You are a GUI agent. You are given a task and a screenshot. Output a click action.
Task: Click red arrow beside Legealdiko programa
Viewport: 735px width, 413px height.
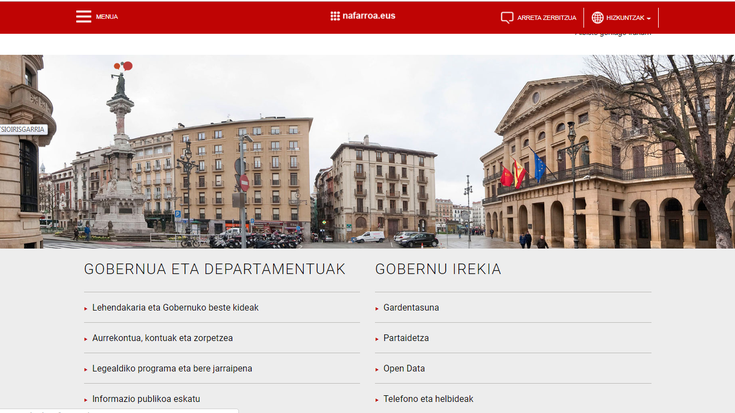point(86,369)
